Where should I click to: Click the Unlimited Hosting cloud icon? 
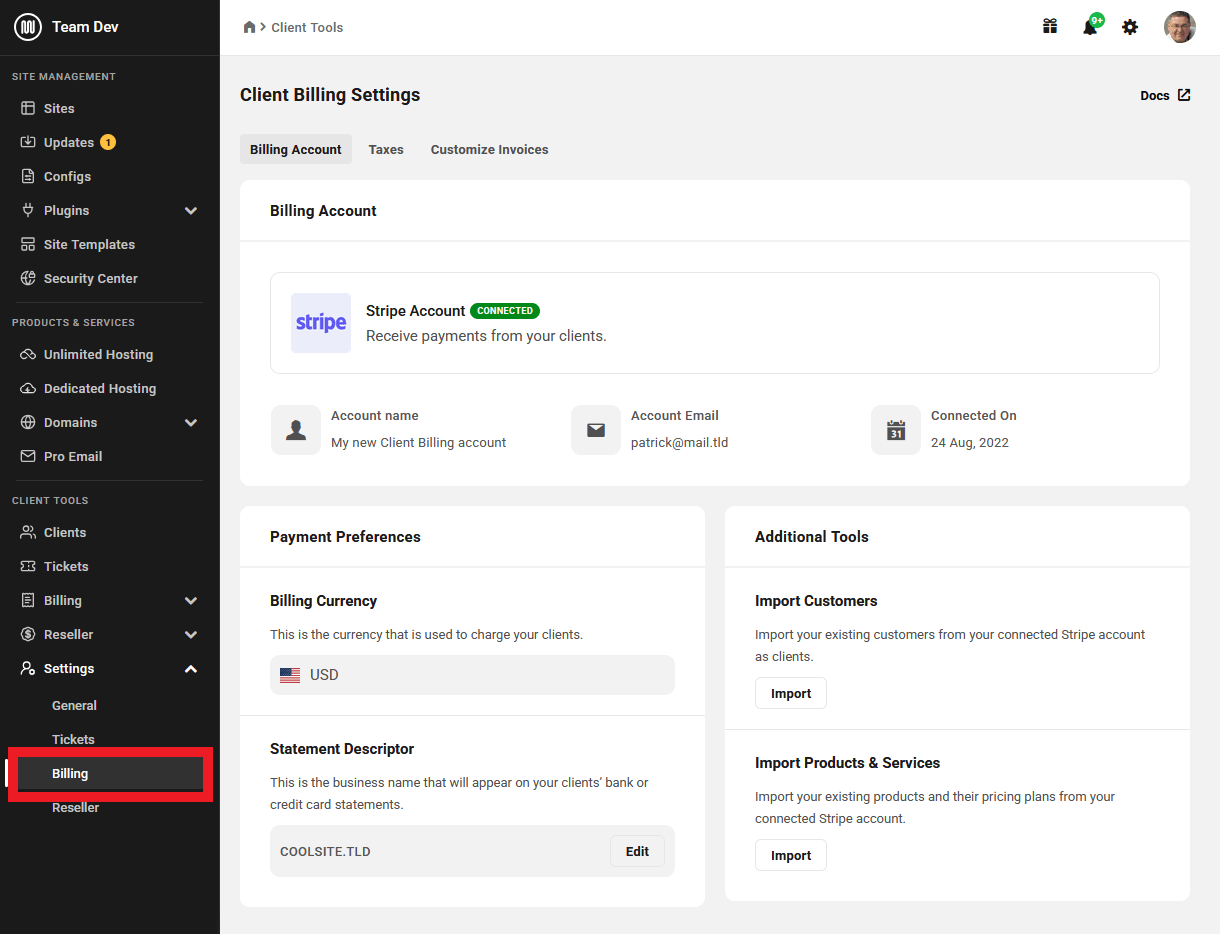28,354
